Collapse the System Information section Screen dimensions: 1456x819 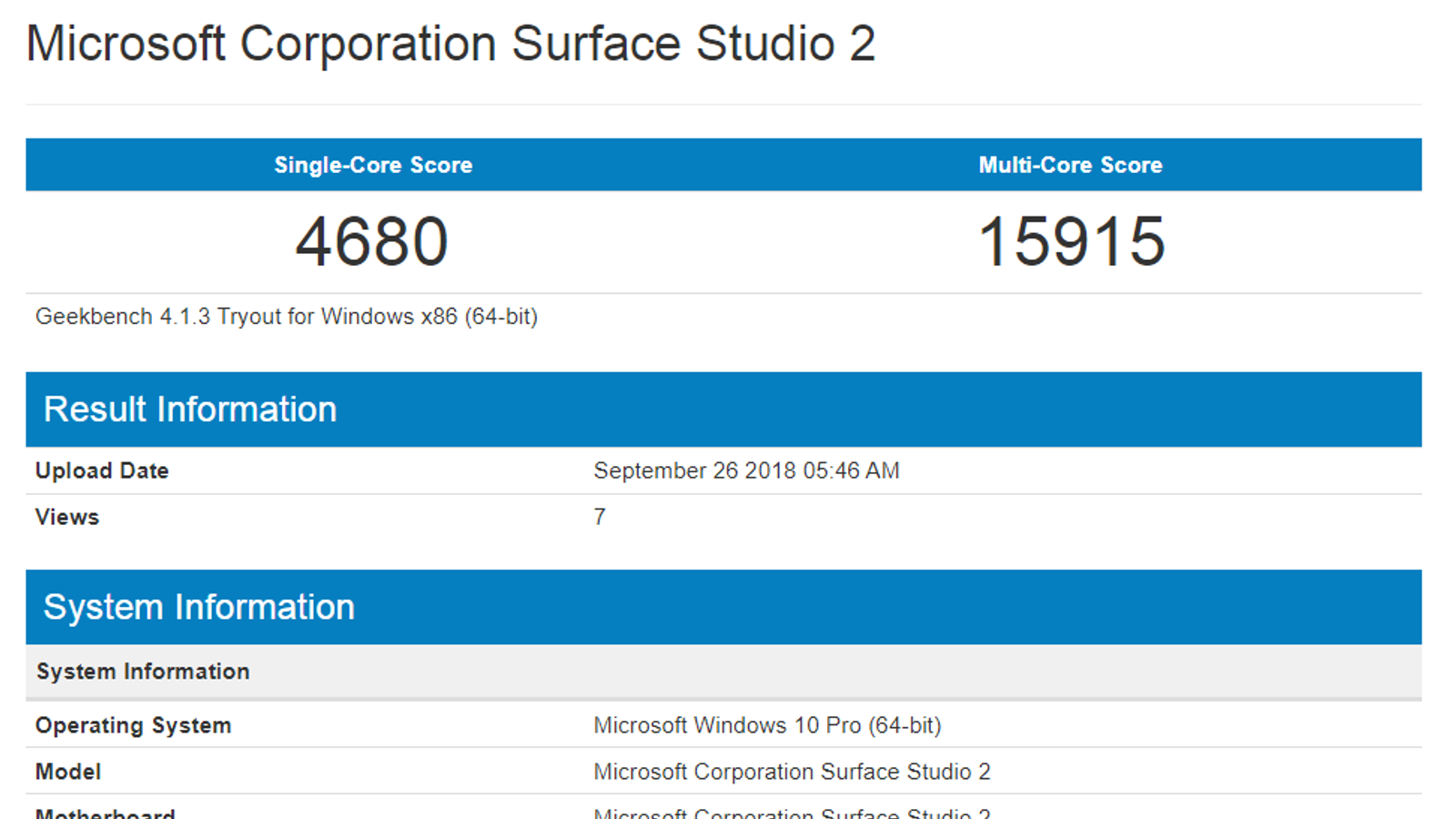(x=200, y=607)
